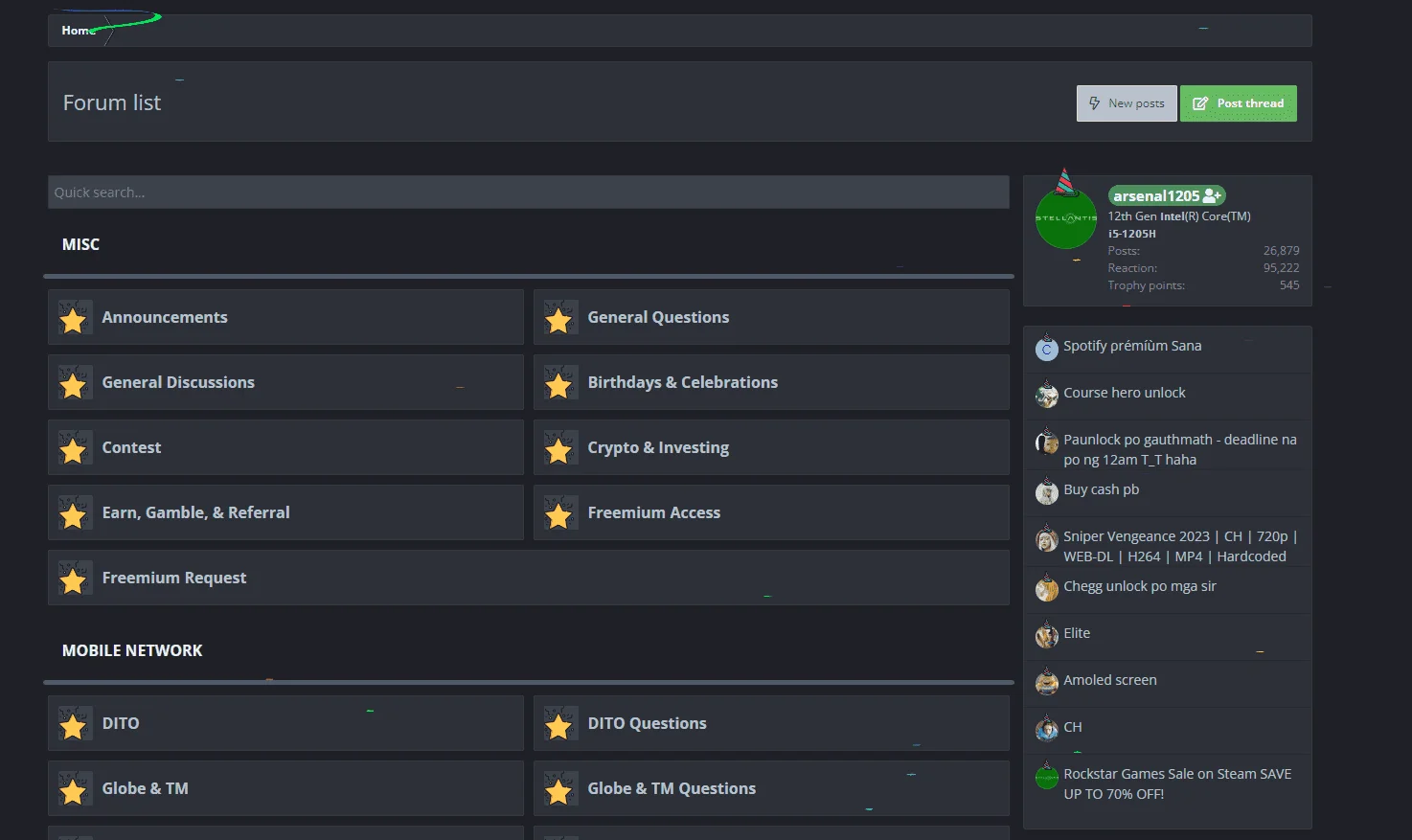Viewport: 1412px width, 840px height.
Task: Open arsenal1205 user profile name
Action: 1156,195
